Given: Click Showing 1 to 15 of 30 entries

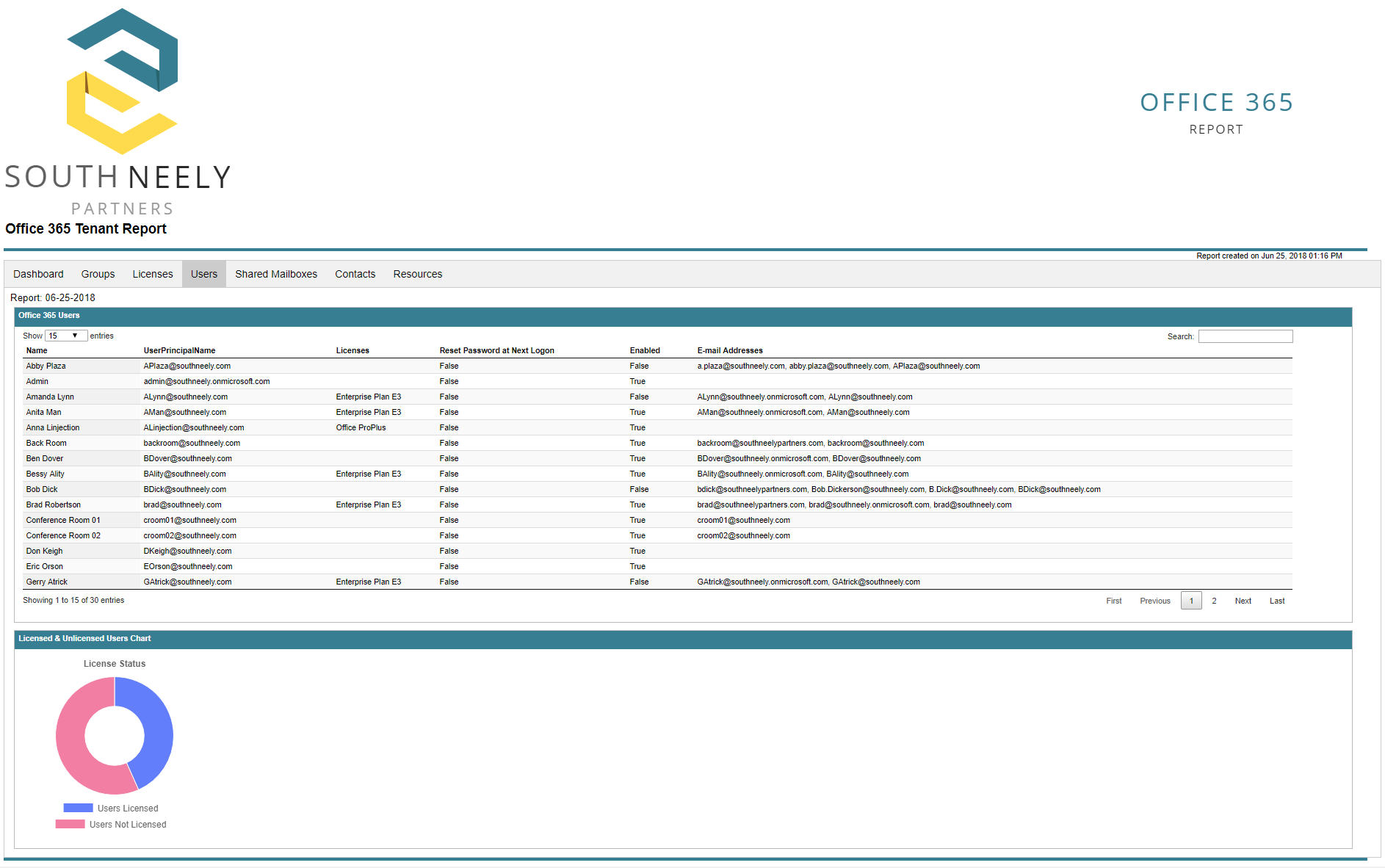Looking at the screenshot, I should (x=73, y=600).
